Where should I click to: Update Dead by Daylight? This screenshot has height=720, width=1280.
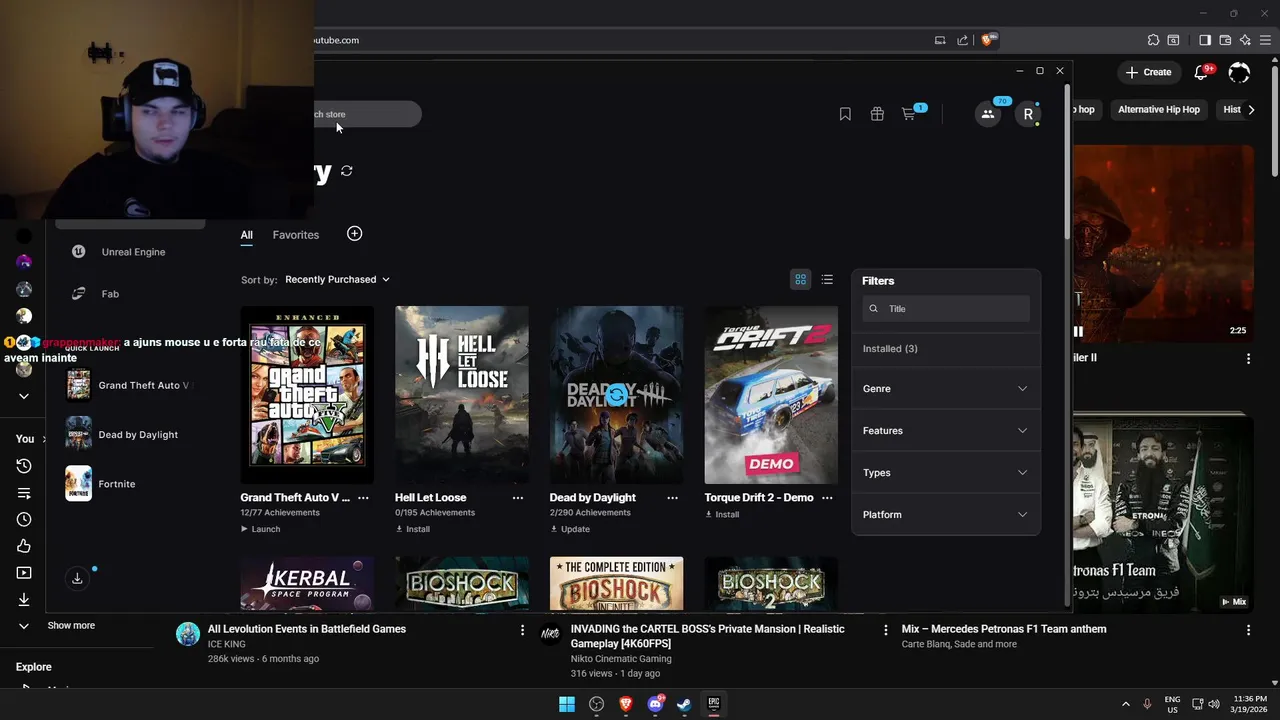point(570,529)
